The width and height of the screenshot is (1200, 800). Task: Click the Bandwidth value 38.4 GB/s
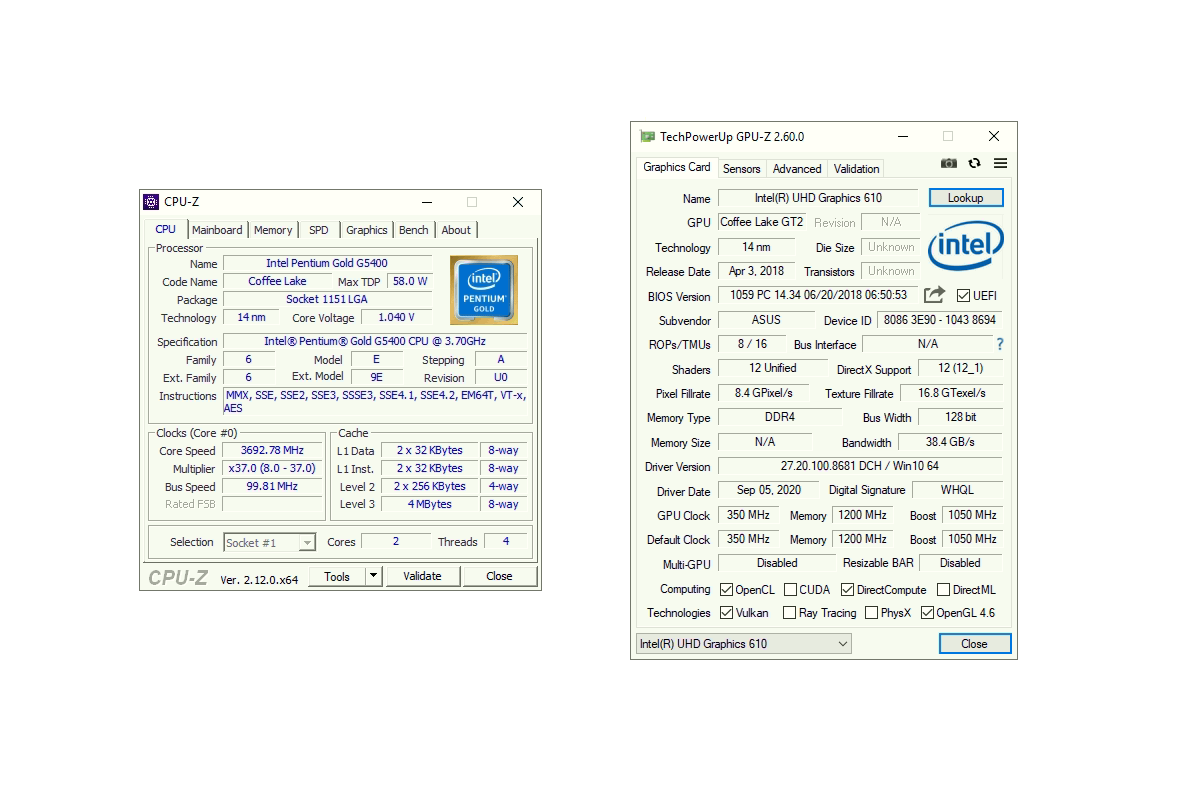(950, 441)
